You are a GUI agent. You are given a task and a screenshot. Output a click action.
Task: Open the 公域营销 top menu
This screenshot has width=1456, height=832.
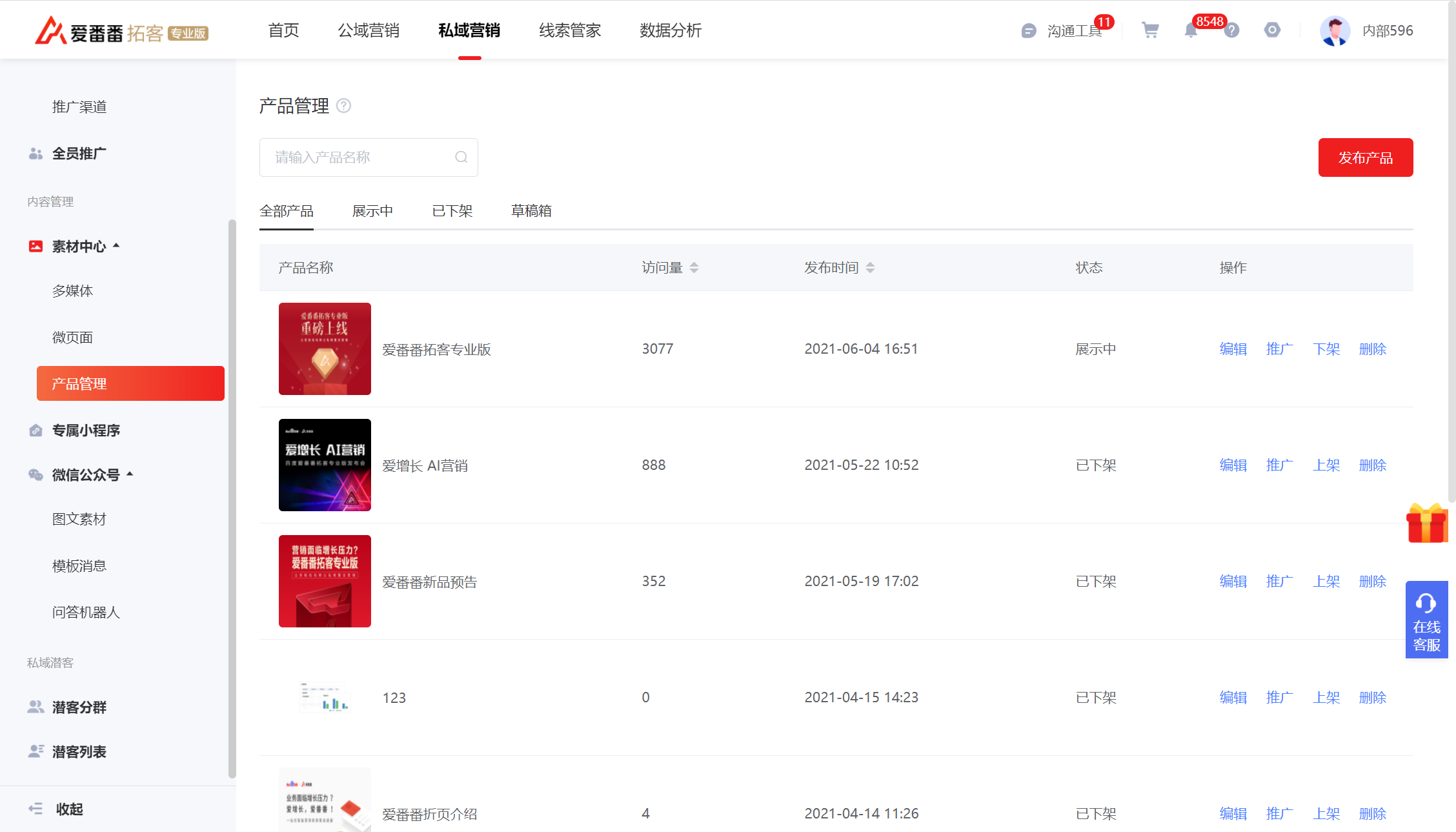pos(369,30)
